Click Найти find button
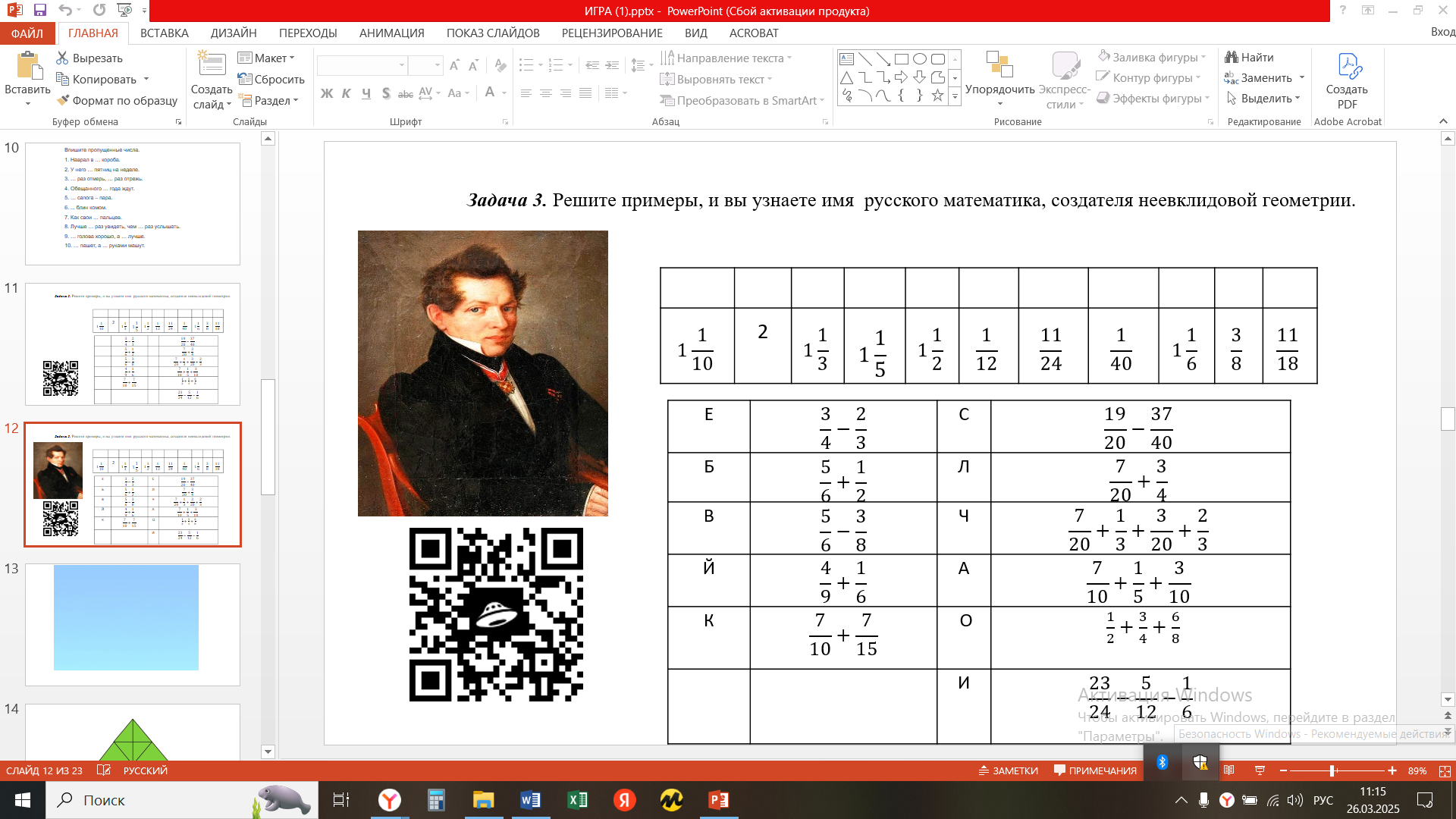 1249,58
